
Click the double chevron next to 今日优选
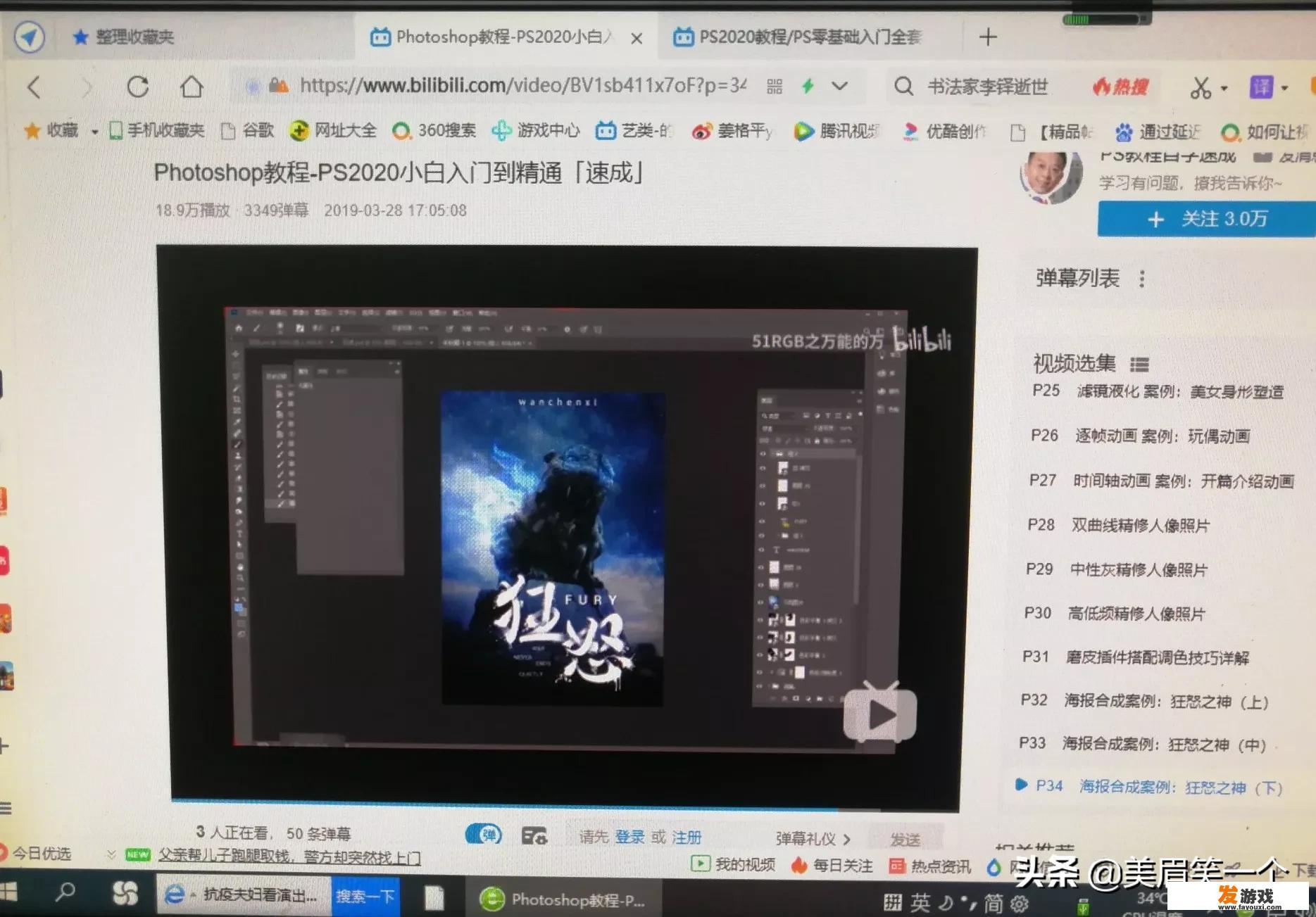[x=111, y=854]
